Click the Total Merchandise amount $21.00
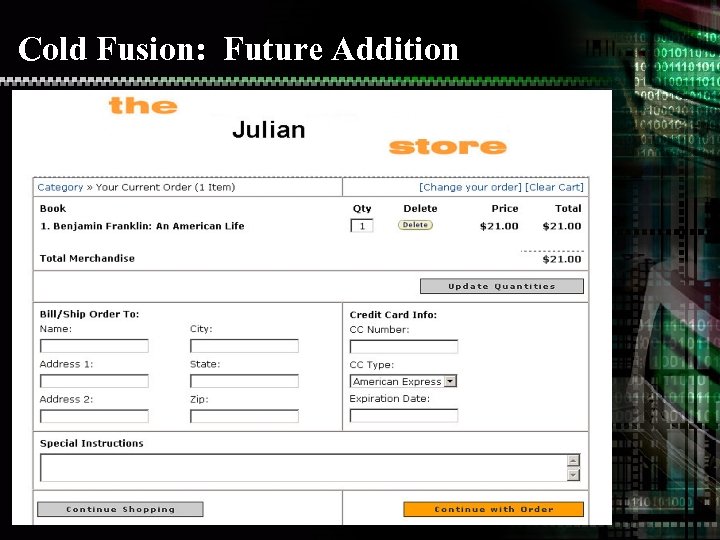 [x=562, y=259]
